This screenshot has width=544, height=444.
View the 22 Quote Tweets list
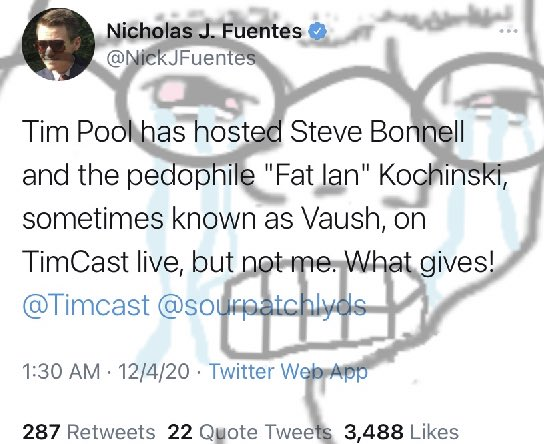[x=249, y=432]
